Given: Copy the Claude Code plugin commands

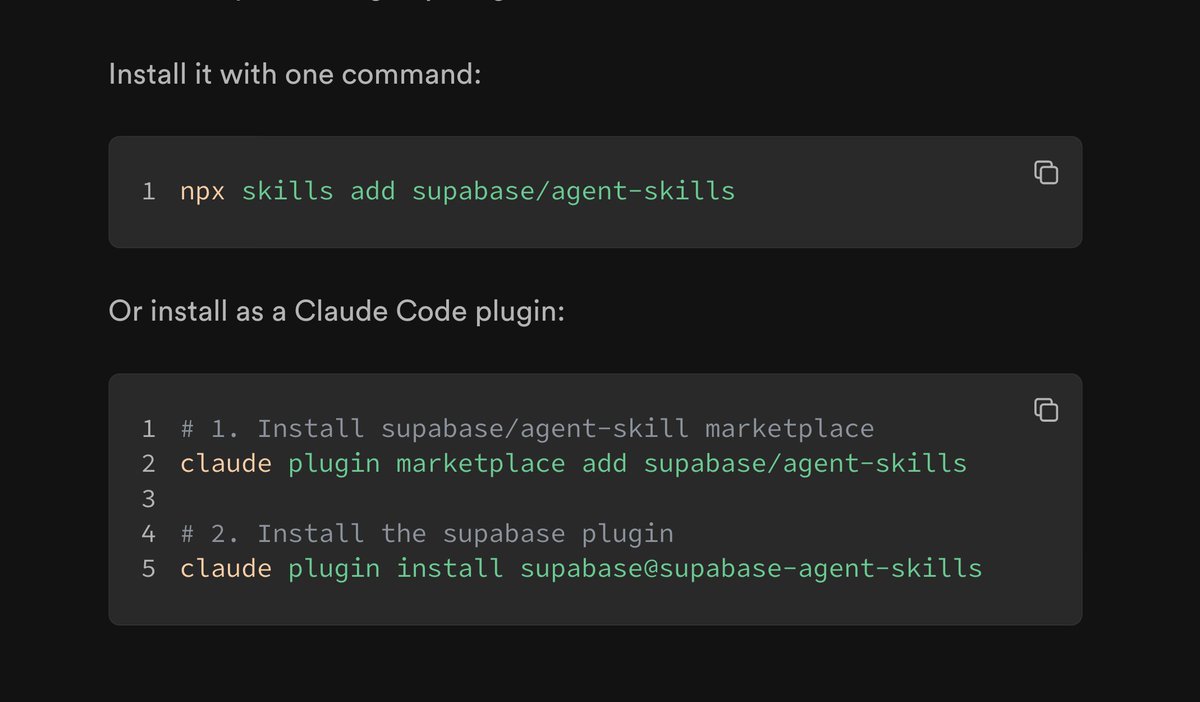Looking at the screenshot, I should (1046, 409).
